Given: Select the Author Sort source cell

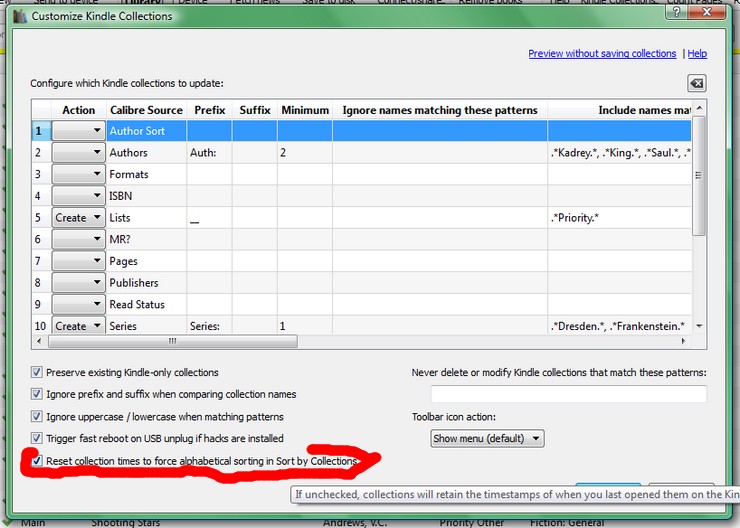Looking at the screenshot, I should 146,131.
